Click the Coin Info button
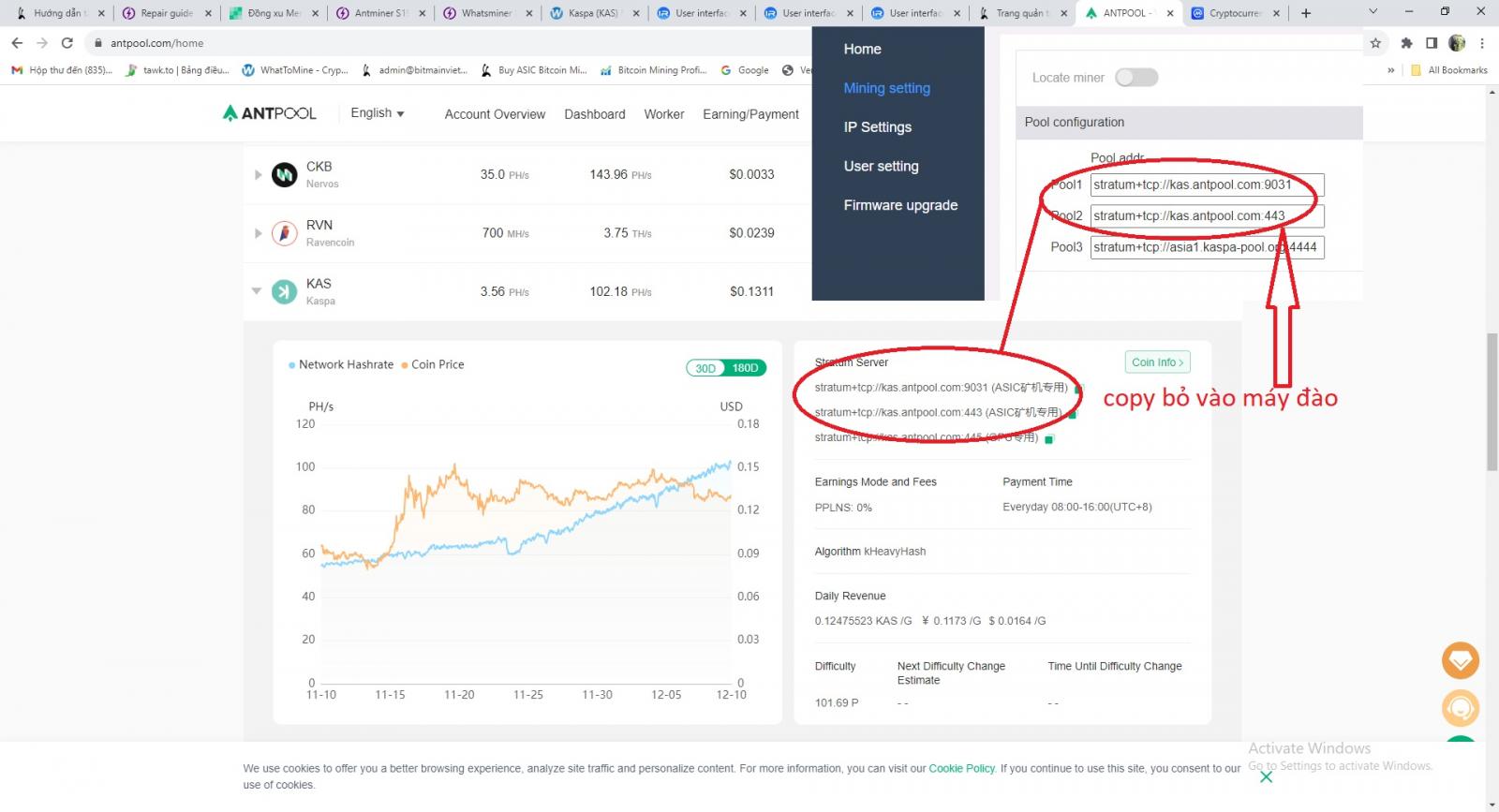Image resolution: width=1499 pixels, height=812 pixels. (1157, 362)
